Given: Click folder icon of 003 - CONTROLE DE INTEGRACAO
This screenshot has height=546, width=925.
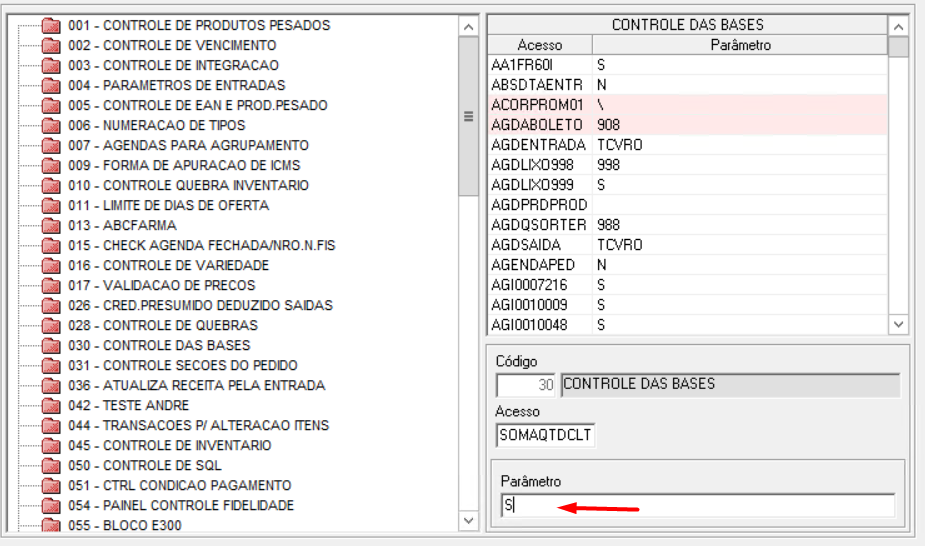Looking at the screenshot, I should [51, 65].
